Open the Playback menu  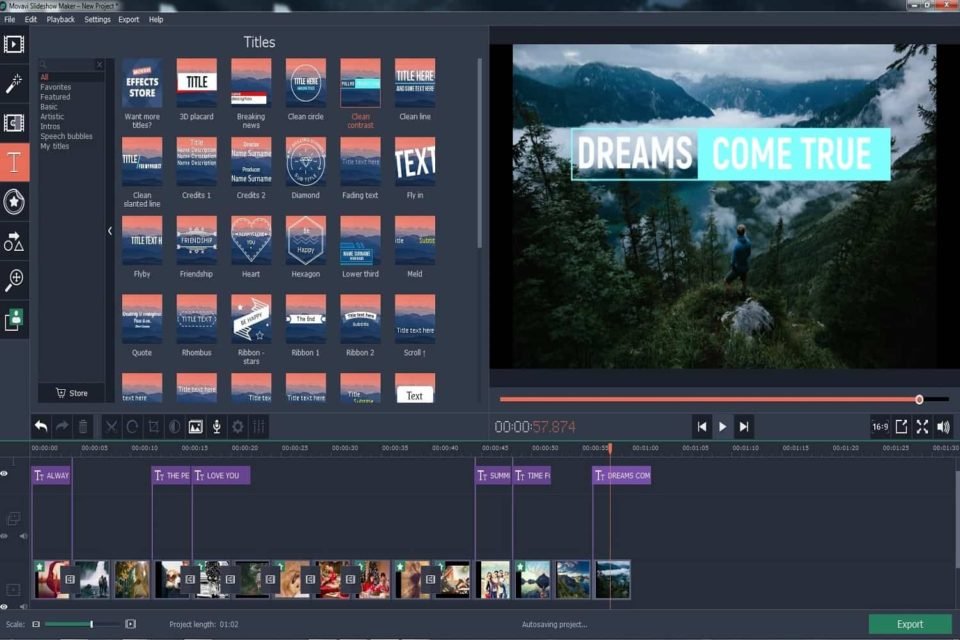coord(60,19)
